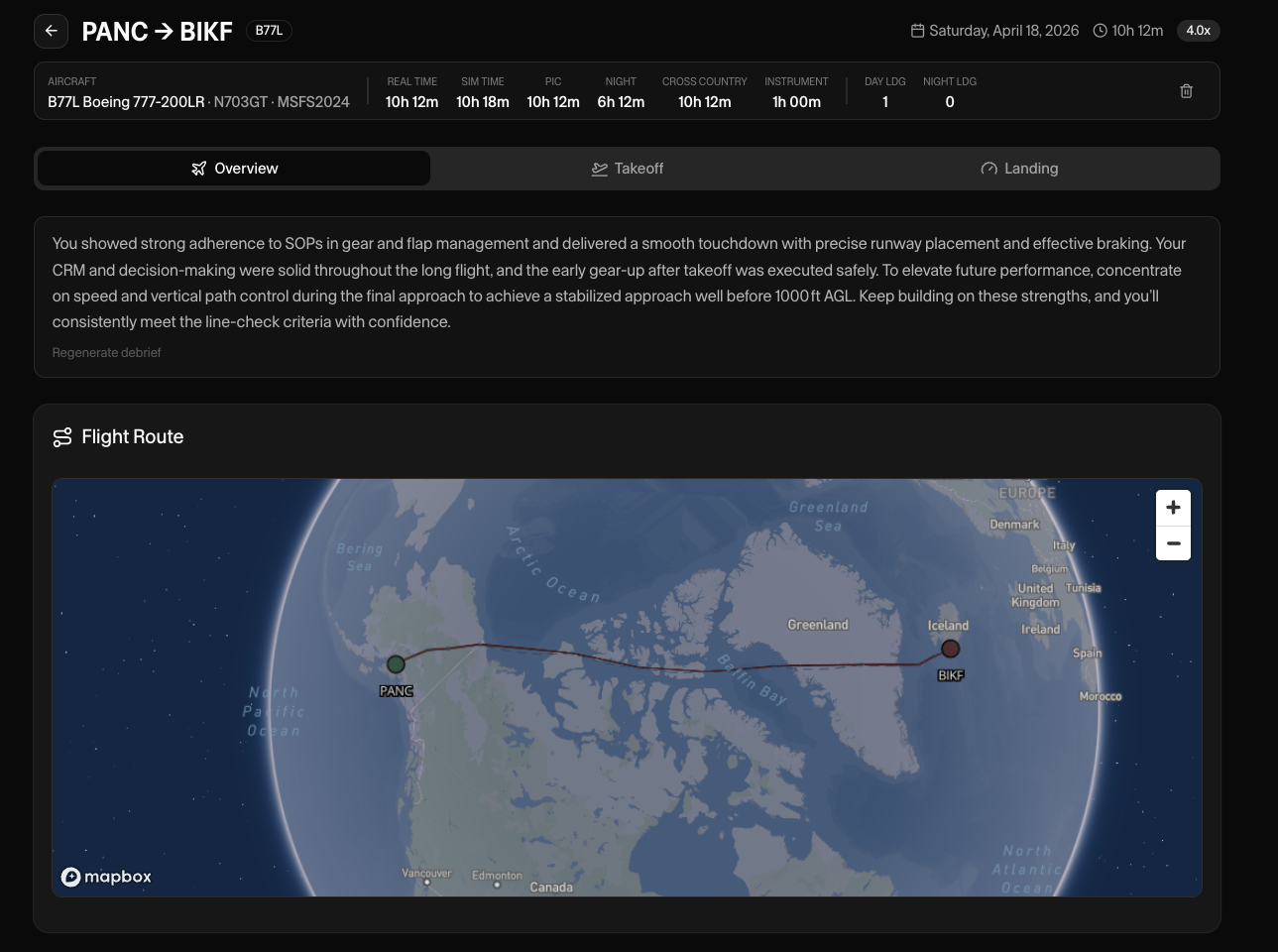The image size is (1278, 952).
Task: Click the Baffin Bay map label
Action: (x=753, y=680)
